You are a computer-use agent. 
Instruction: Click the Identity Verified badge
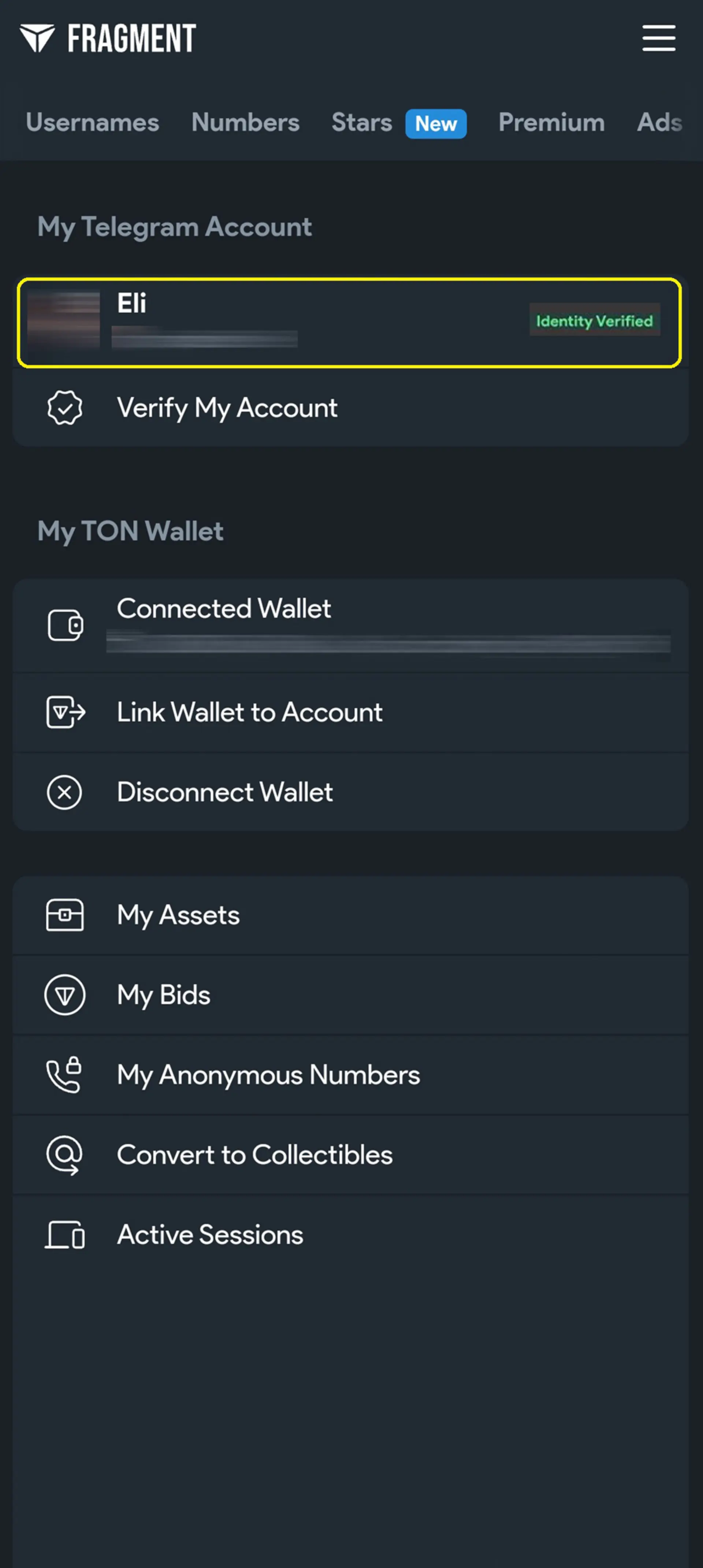tap(594, 320)
